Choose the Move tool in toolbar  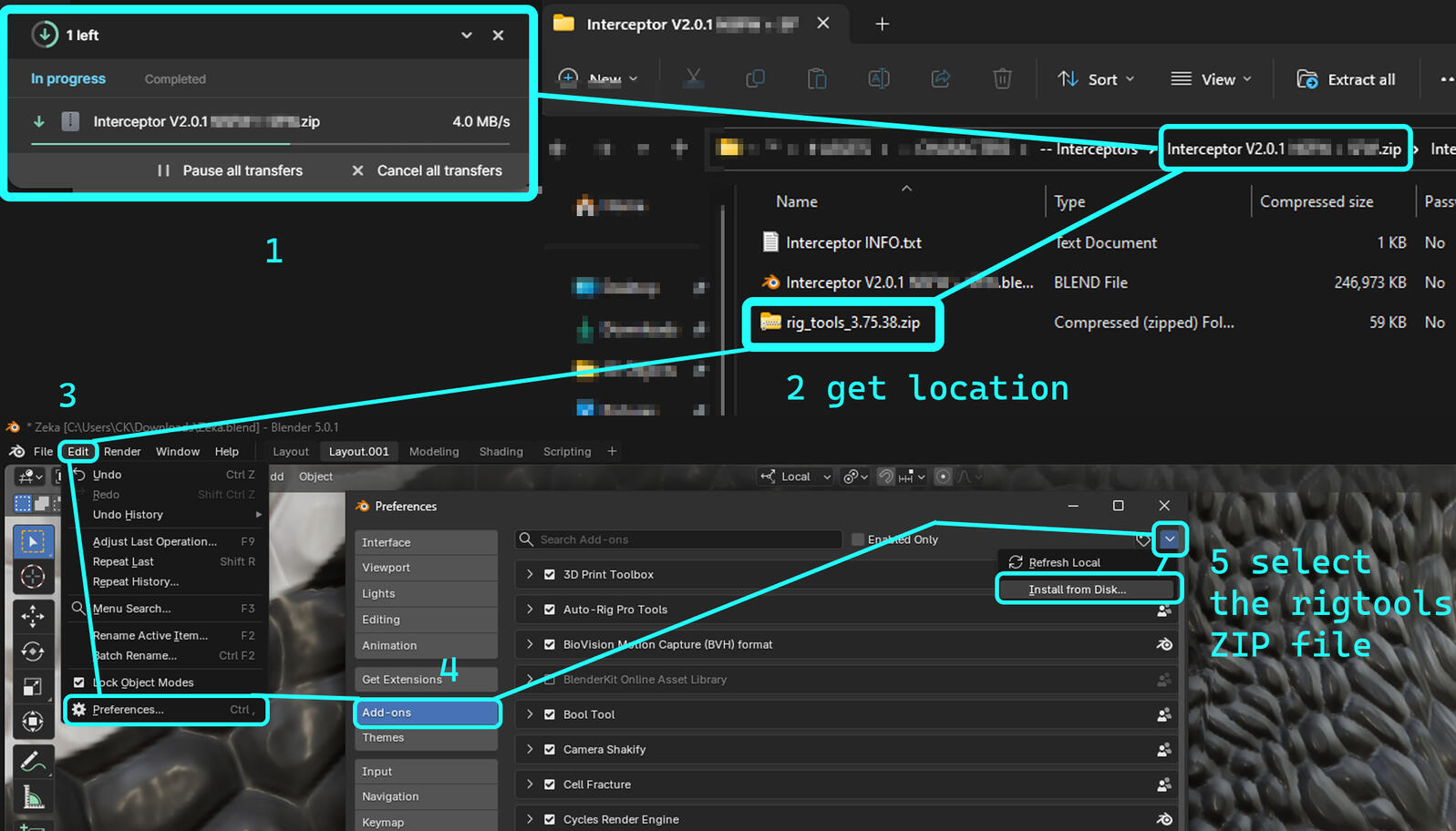(x=33, y=616)
